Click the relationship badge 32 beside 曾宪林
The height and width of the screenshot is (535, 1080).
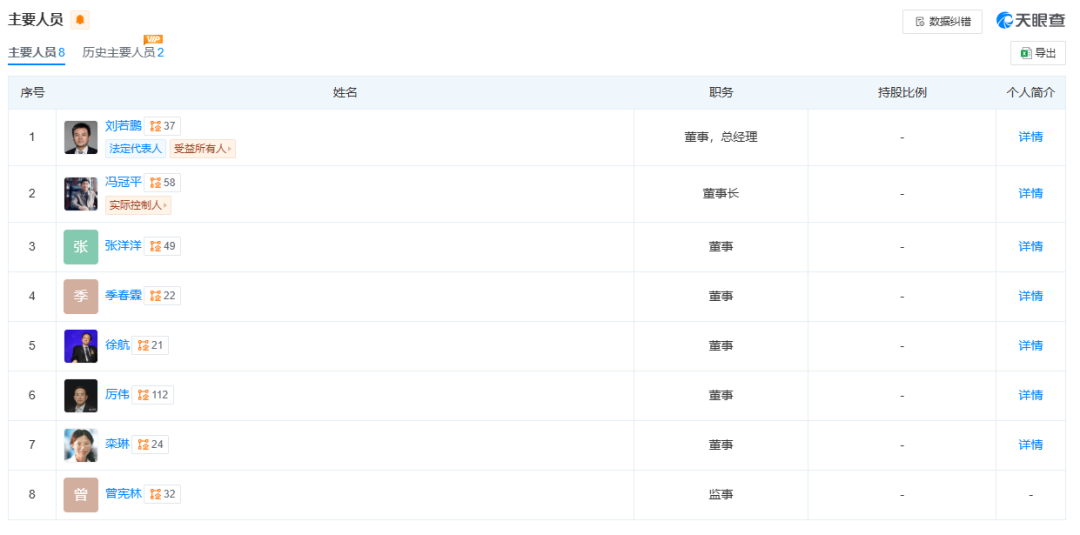click(163, 494)
